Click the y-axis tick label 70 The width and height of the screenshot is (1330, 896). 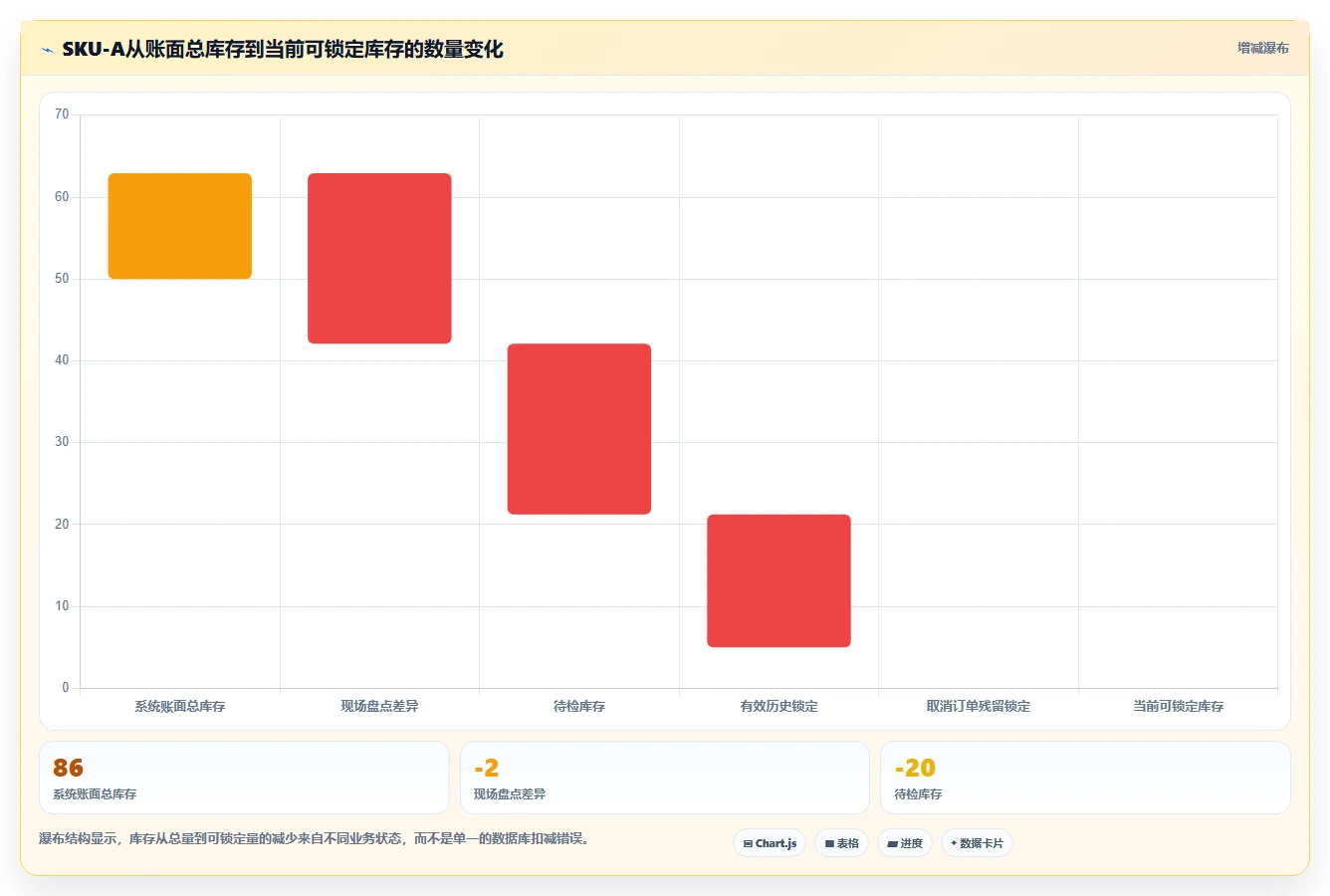[62, 114]
